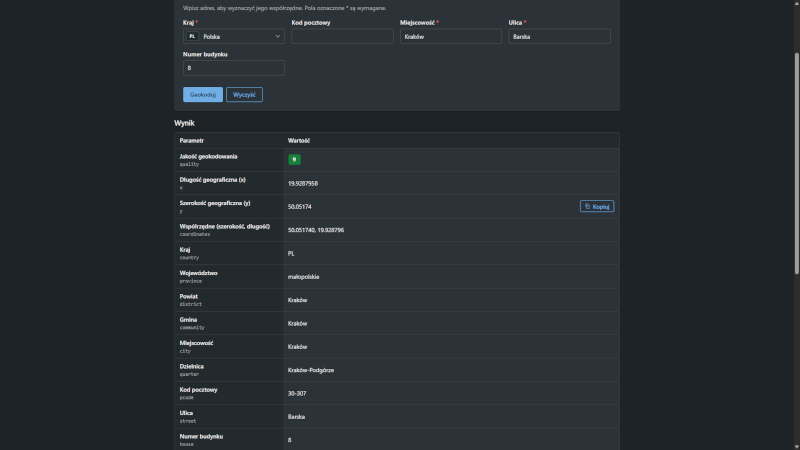Click the Jakość geokodowania parameter label
Viewport: 800px width, 450px height.
coord(208,157)
